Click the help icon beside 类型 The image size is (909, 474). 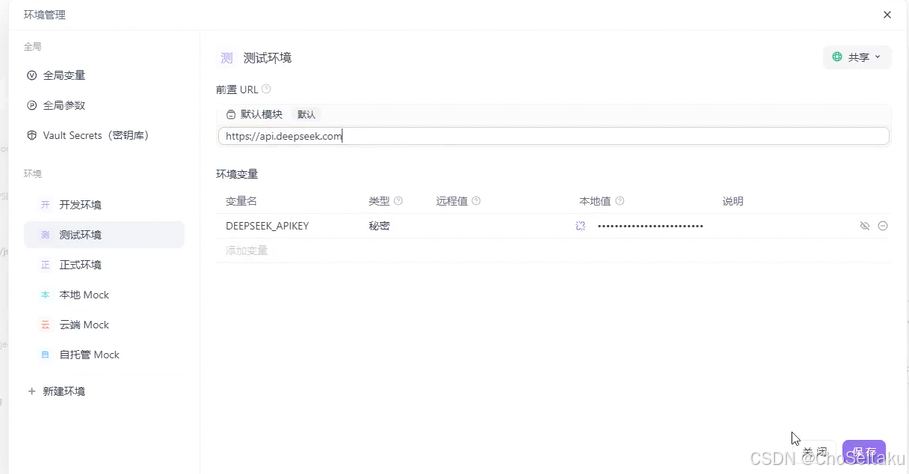[x=398, y=201]
